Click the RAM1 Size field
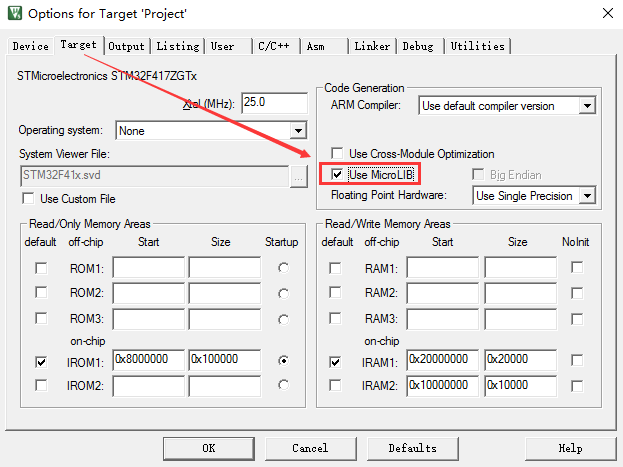The width and height of the screenshot is (623, 467). (x=520, y=267)
